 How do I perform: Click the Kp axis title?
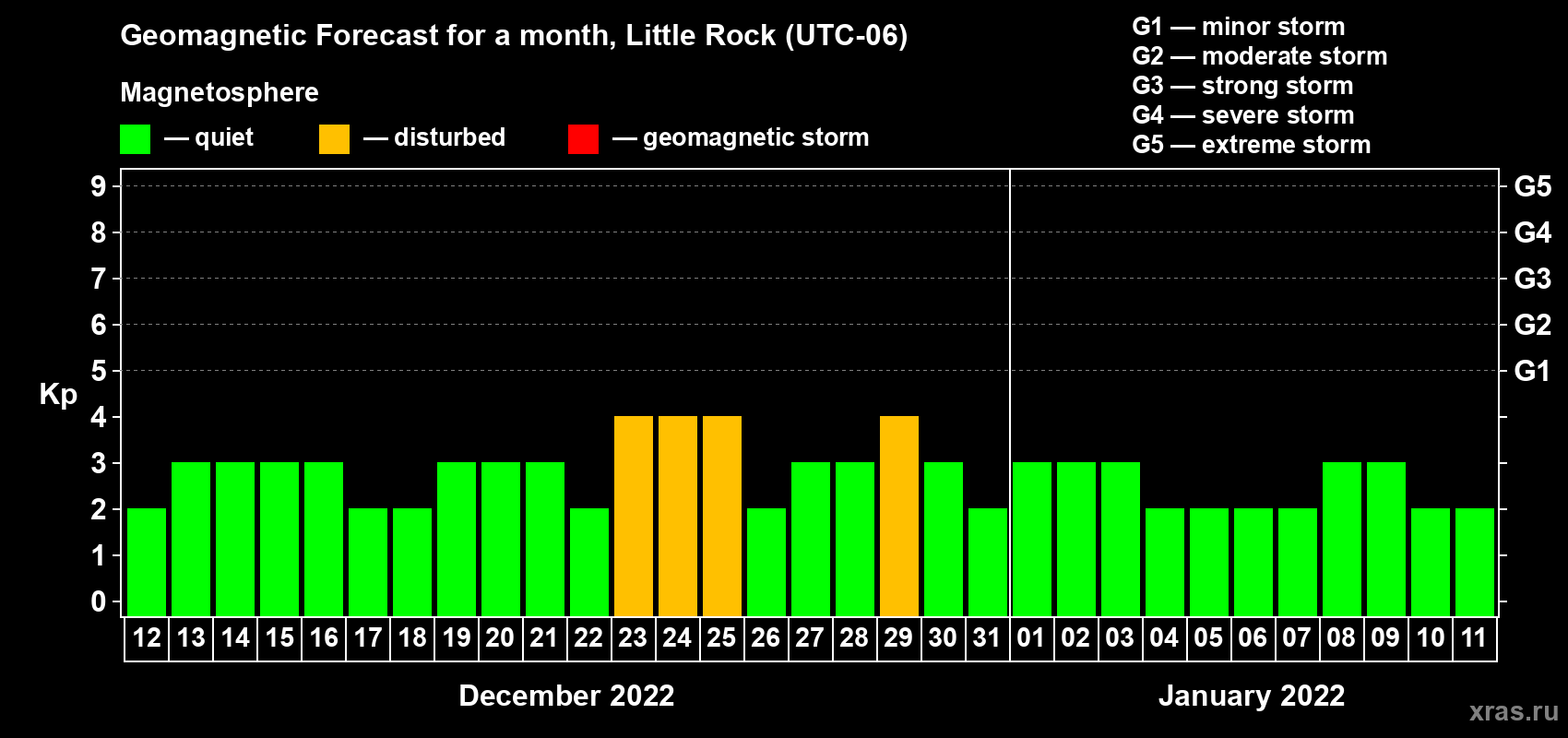(x=58, y=395)
